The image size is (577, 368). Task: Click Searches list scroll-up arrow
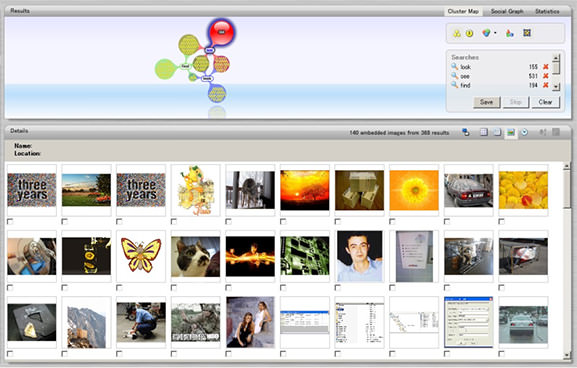[556, 57]
